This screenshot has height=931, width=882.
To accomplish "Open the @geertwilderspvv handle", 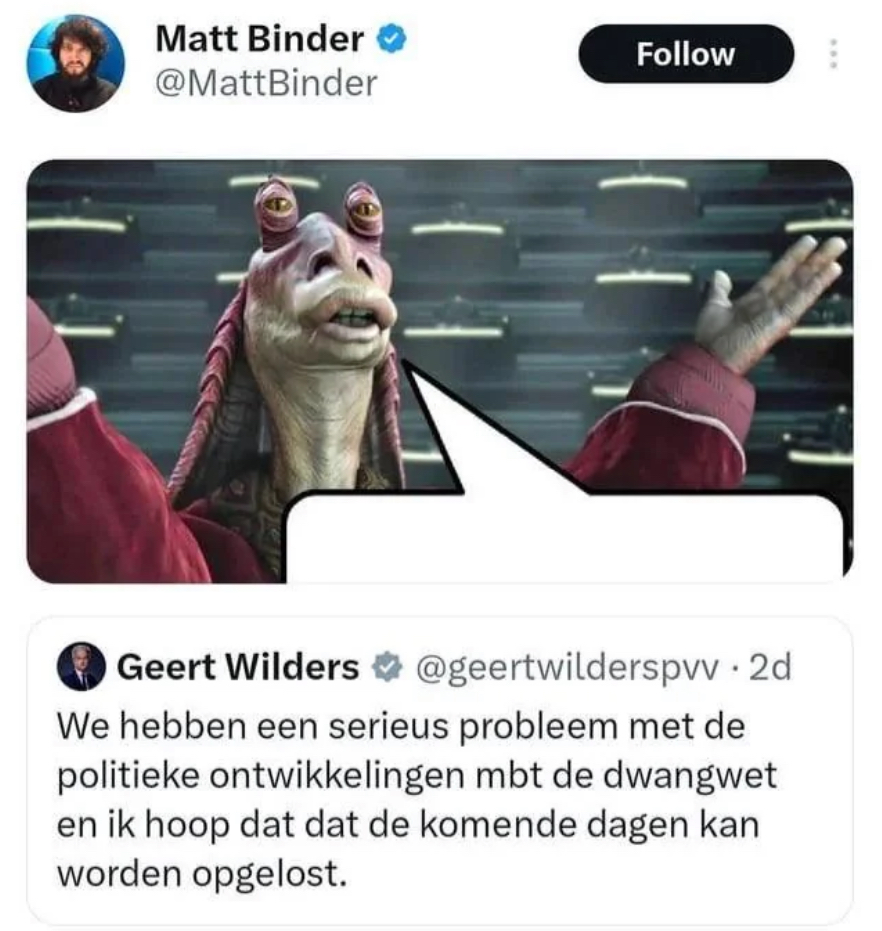I will (567, 669).
